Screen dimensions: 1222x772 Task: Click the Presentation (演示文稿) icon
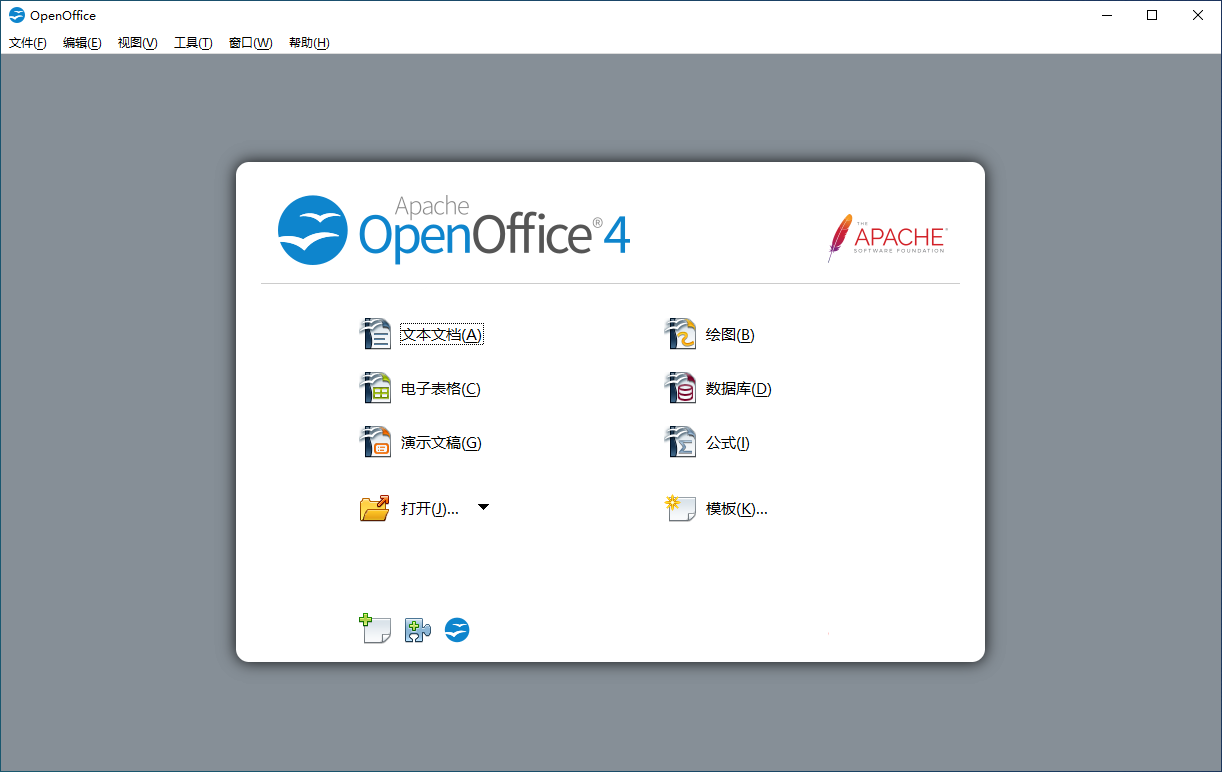click(x=375, y=442)
